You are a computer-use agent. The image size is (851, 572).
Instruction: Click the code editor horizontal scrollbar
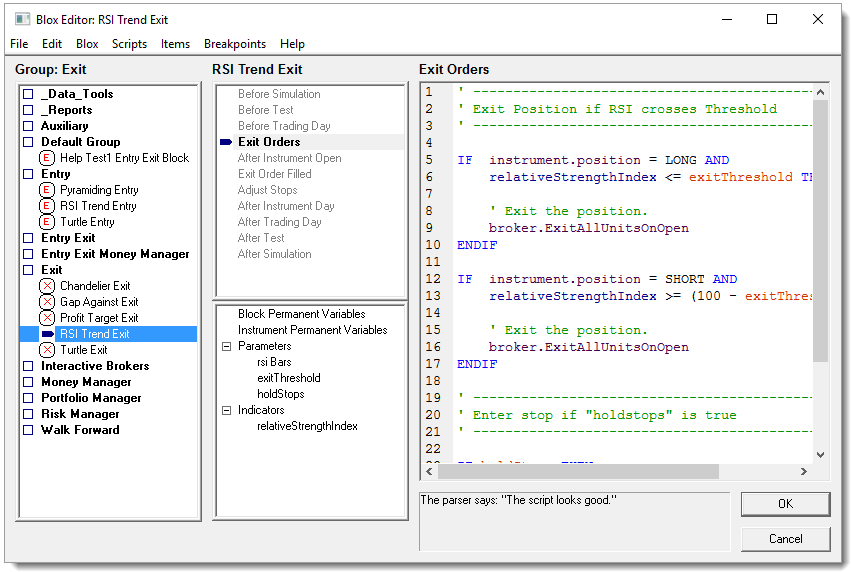point(580,471)
